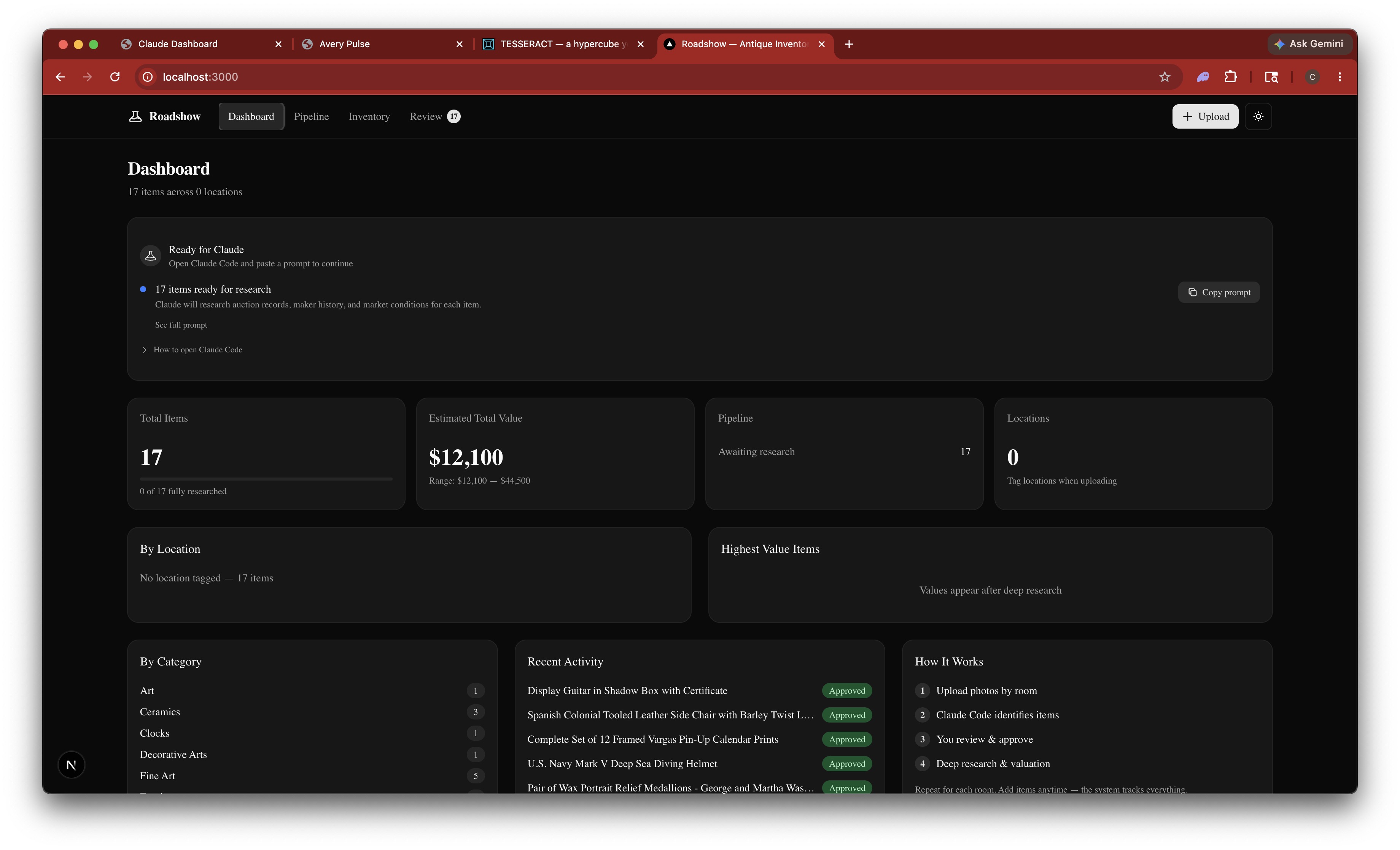Select the Ceramics category row
Image resolution: width=1400 pixels, height=850 pixels.
point(312,712)
